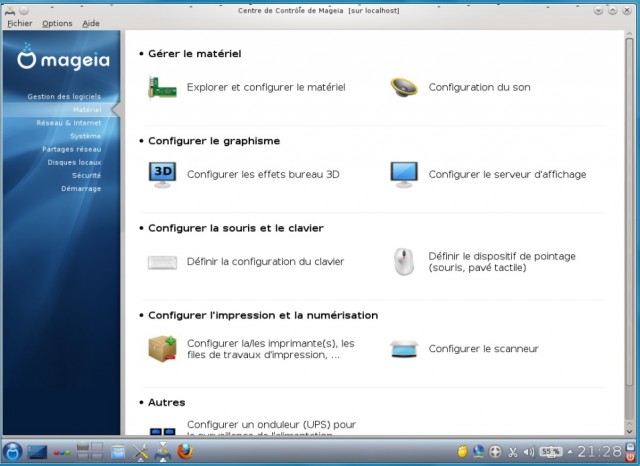Go to Démarrage section
Image resolution: width=640 pixels, height=466 pixels.
click(81, 189)
